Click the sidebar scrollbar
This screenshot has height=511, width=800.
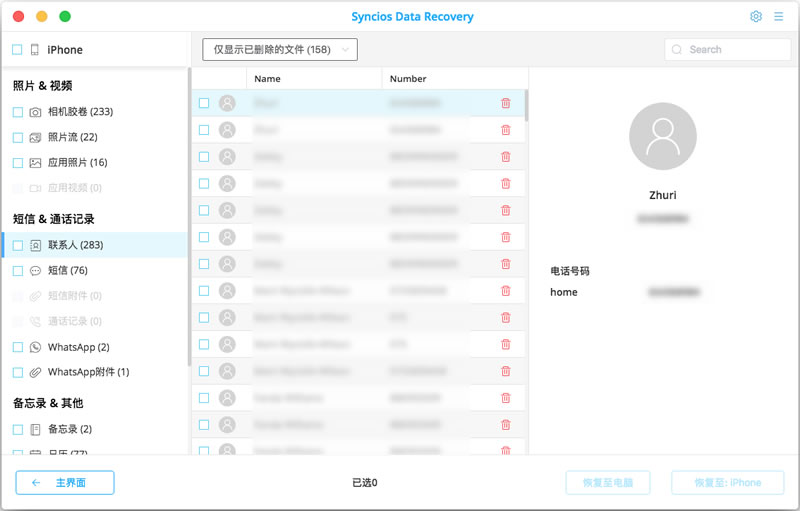pos(189,217)
